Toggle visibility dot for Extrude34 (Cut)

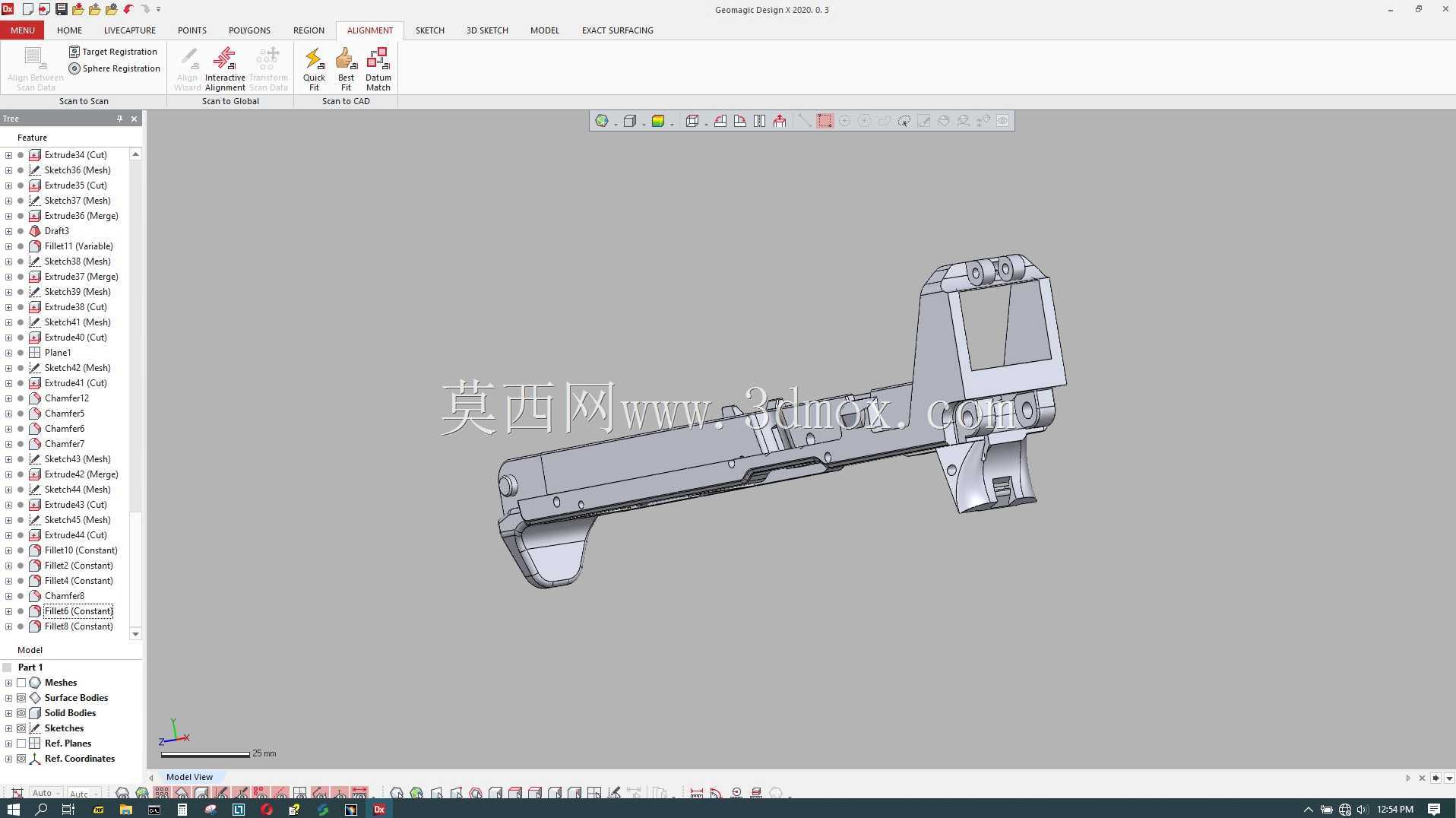(x=21, y=155)
